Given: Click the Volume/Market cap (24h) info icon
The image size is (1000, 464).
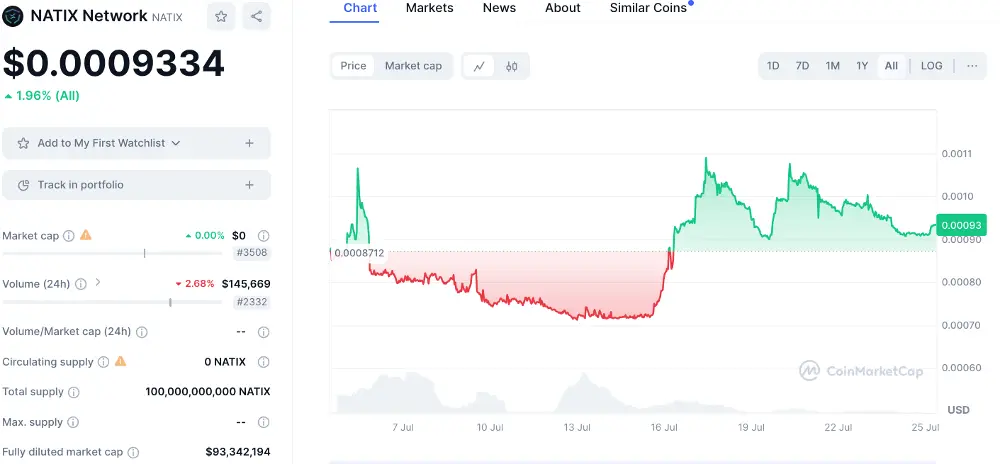Looking at the screenshot, I should click(x=142, y=332).
